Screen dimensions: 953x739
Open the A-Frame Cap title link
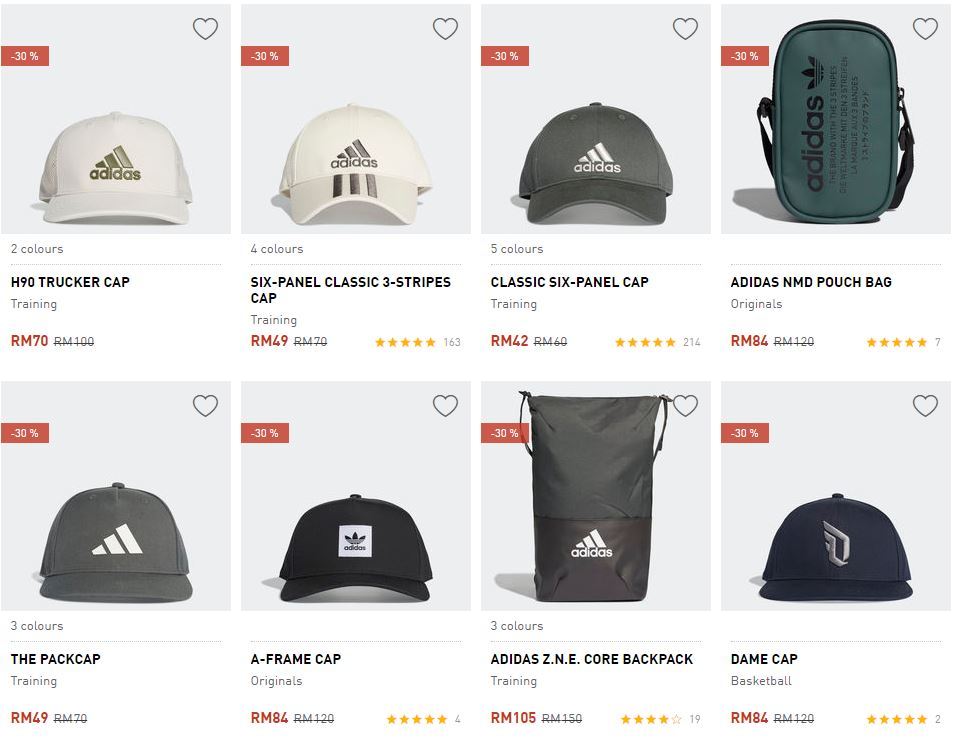pyautogui.click(x=296, y=659)
